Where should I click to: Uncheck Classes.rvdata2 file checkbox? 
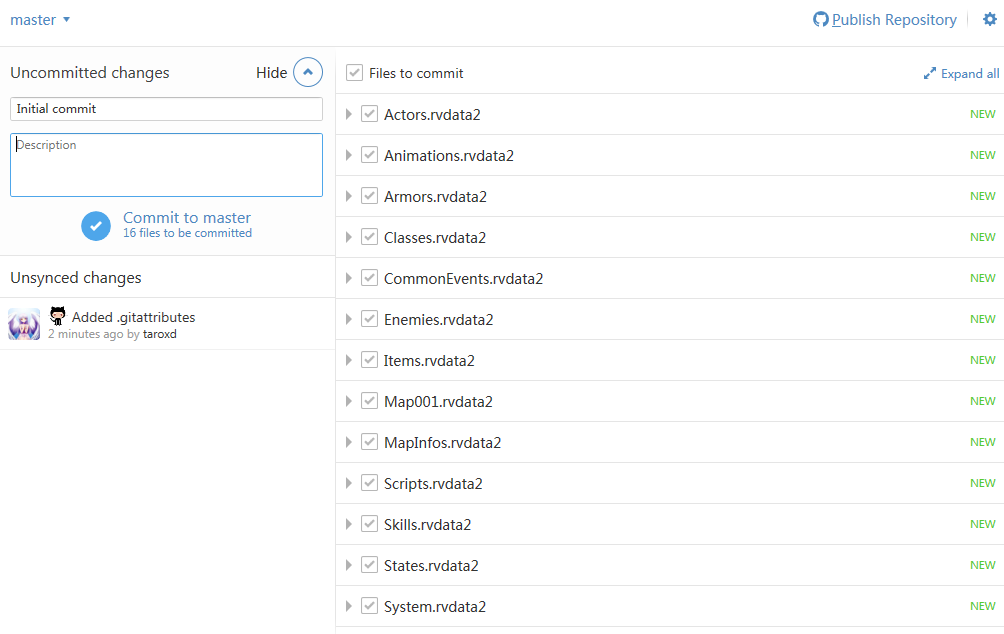coord(369,237)
